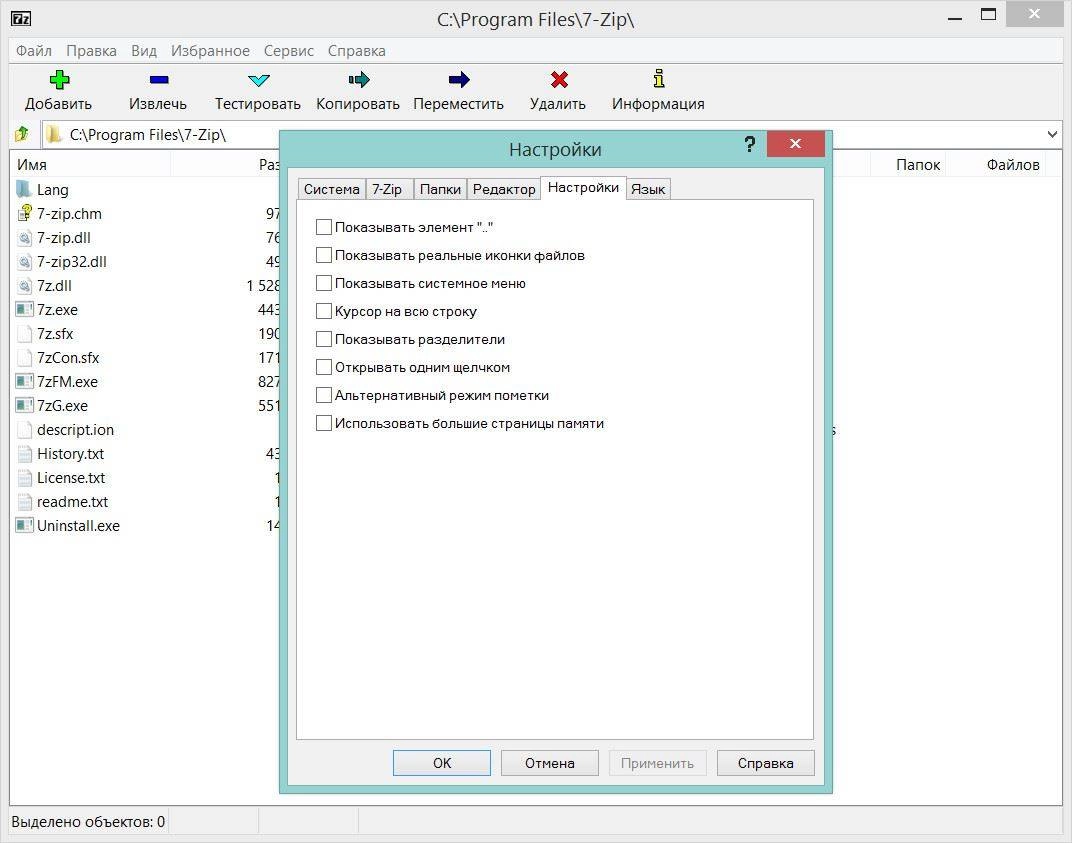Minimize the 7-Zip window
The height and width of the screenshot is (843, 1072).
pos(956,16)
